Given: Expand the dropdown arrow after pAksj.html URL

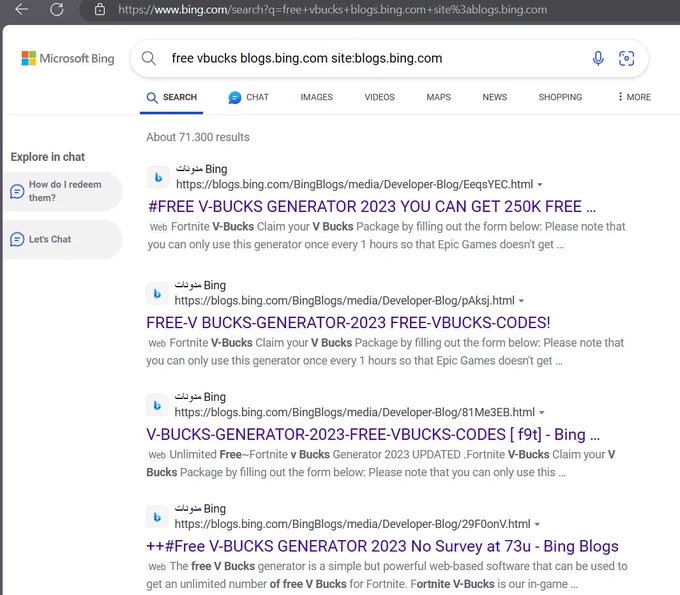Looking at the screenshot, I should coord(521,301).
